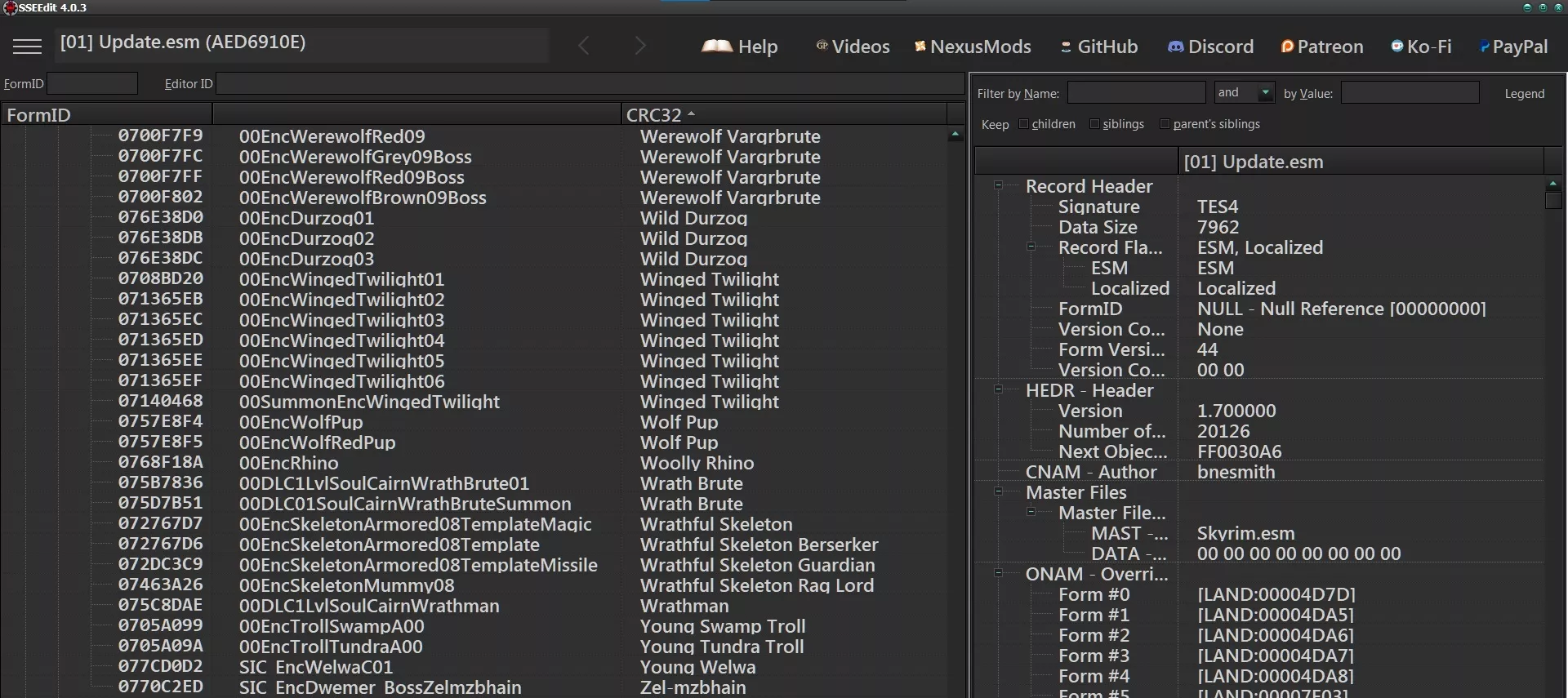Image resolution: width=1568 pixels, height=698 pixels.
Task: Select the 00EncWolfPup record
Action: (x=301, y=422)
